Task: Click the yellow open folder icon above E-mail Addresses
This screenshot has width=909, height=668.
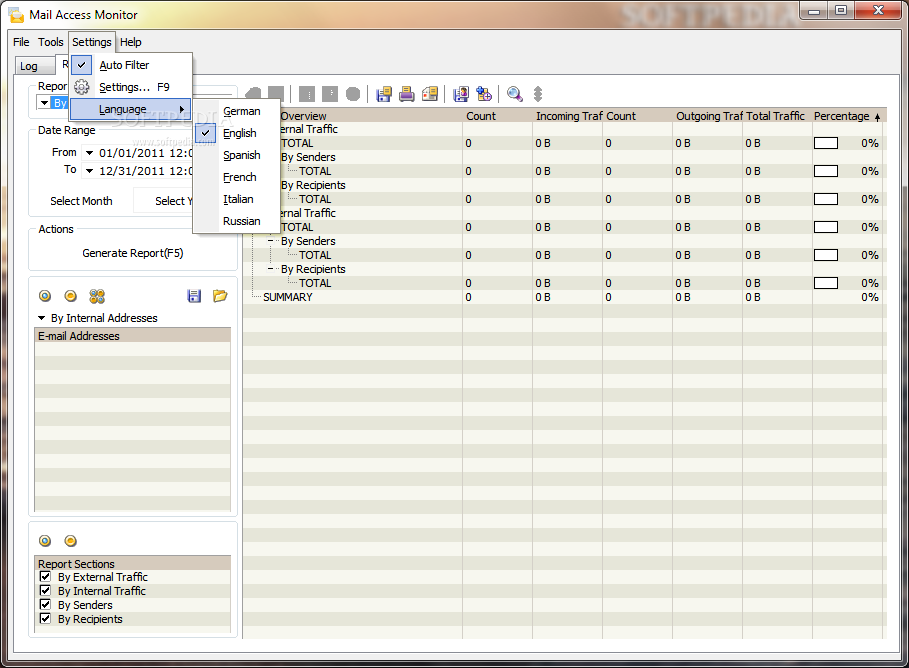Action: [x=220, y=296]
